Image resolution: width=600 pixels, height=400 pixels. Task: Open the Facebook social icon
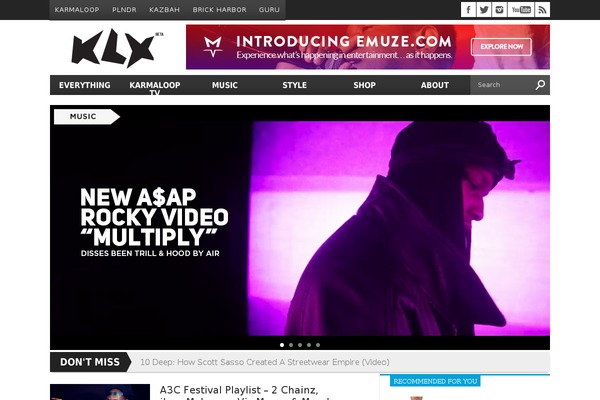[468, 10]
